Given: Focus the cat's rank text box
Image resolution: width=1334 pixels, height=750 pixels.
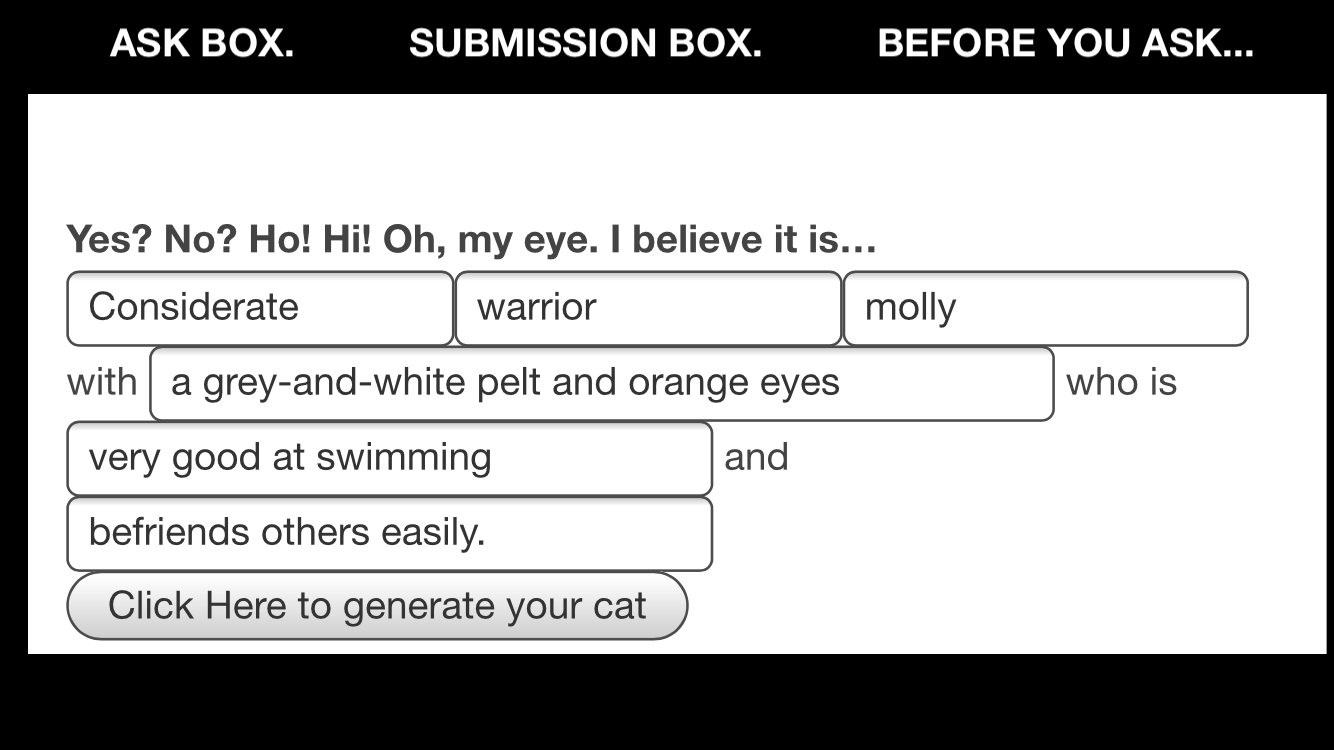Looking at the screenshot, I should (x=648, y=308).
